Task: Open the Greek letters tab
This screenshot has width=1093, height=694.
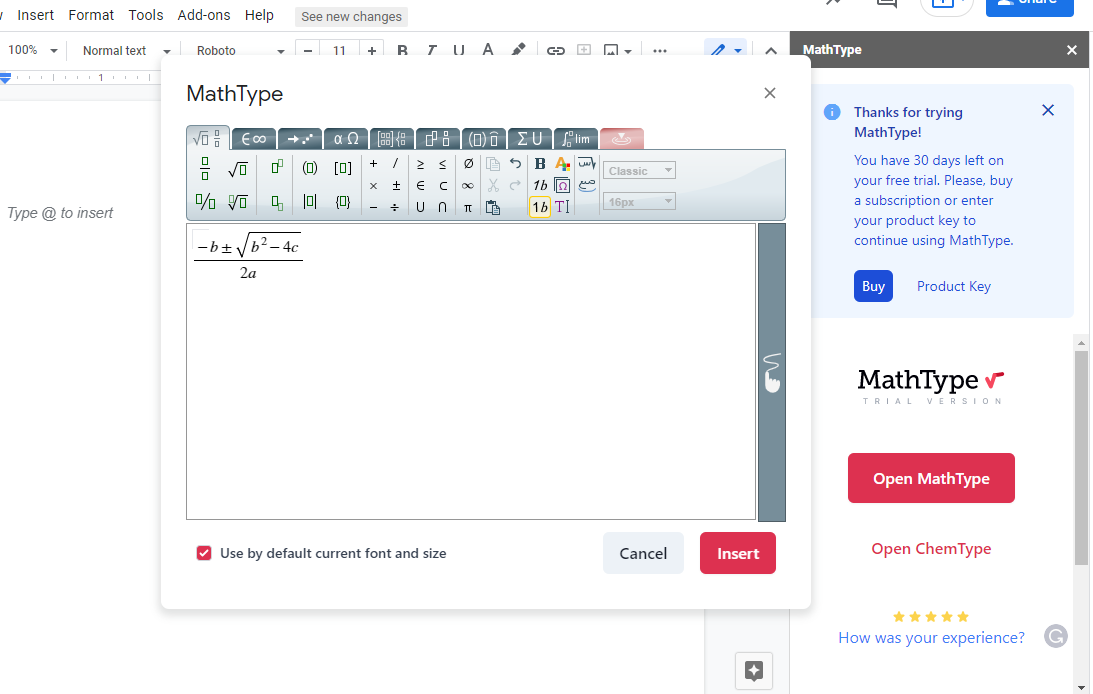Action: [345, 139]
